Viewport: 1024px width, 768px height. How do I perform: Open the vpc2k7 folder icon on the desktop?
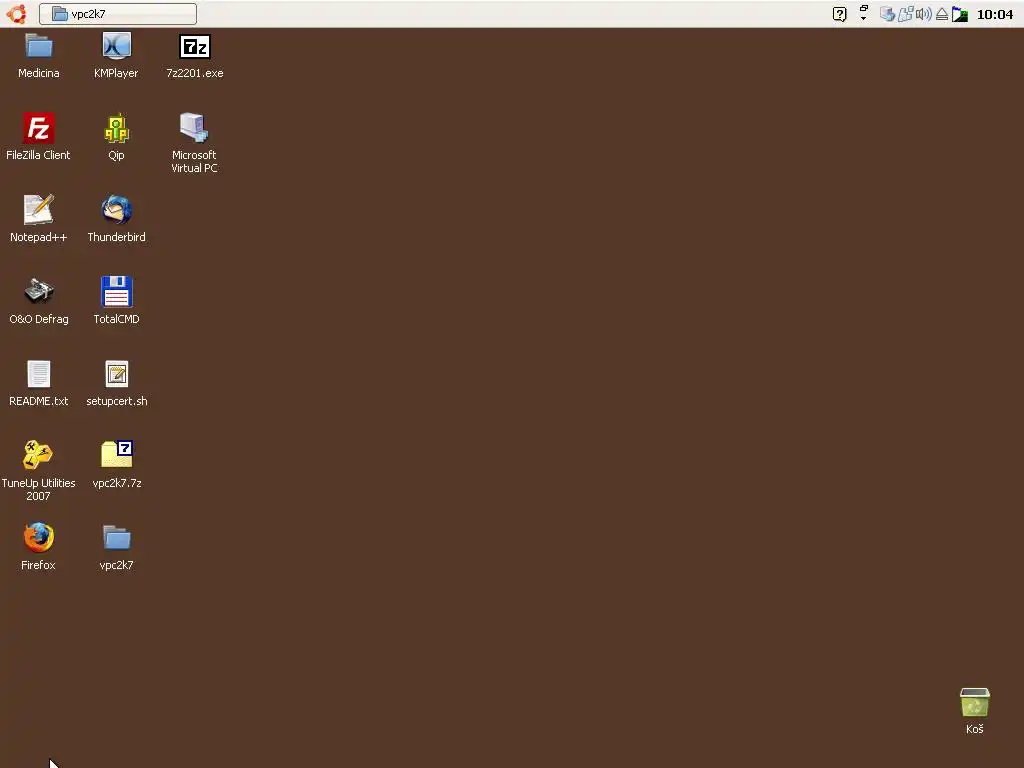pos(116,537)
